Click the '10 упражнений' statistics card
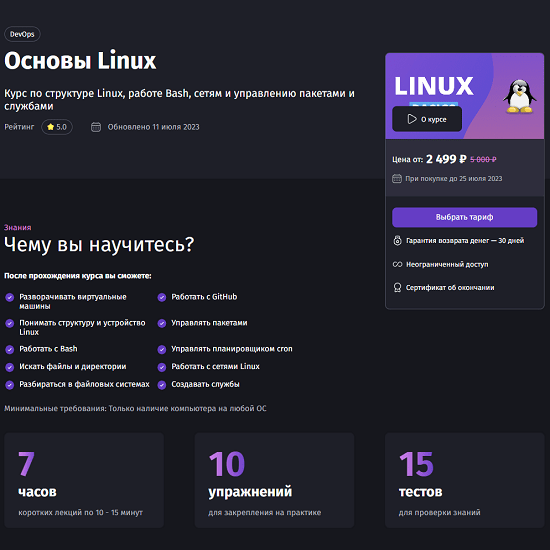Image resolution: width=550 pixels, height=550 pixels. 274,480
